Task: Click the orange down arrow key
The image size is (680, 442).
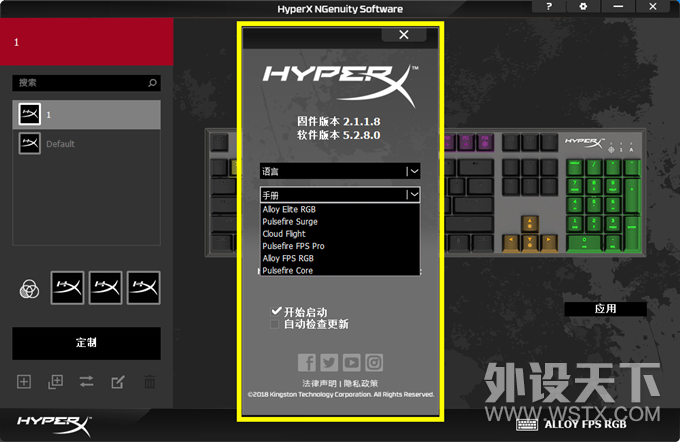Action: click(530, 242)
